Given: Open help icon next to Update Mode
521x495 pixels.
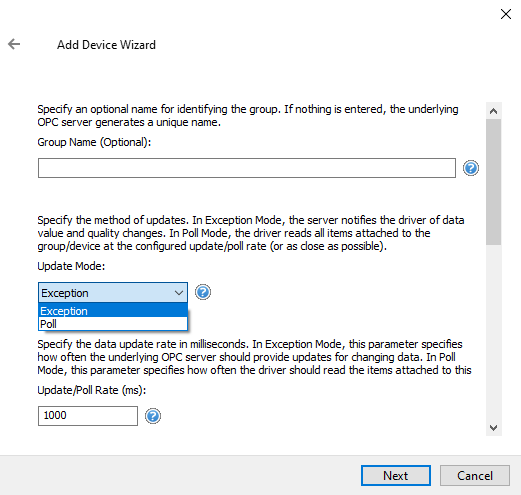Looking at the screenshot, I should tap(203, 292).
